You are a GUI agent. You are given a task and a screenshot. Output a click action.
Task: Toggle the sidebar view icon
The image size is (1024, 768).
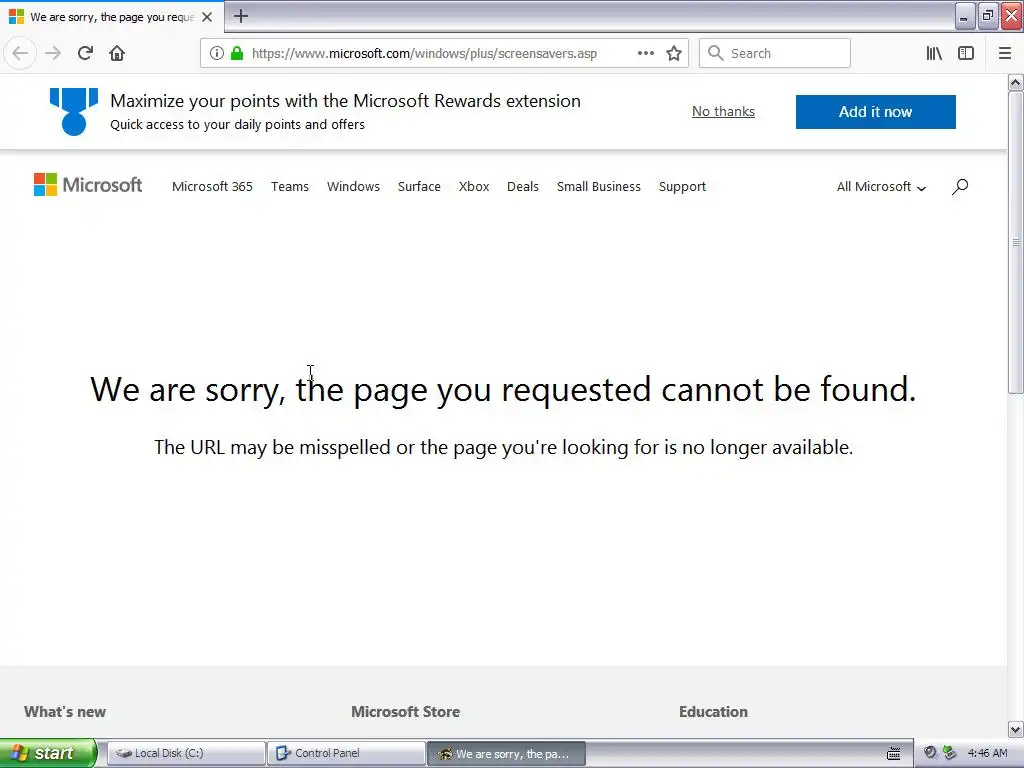click(966, 53)
